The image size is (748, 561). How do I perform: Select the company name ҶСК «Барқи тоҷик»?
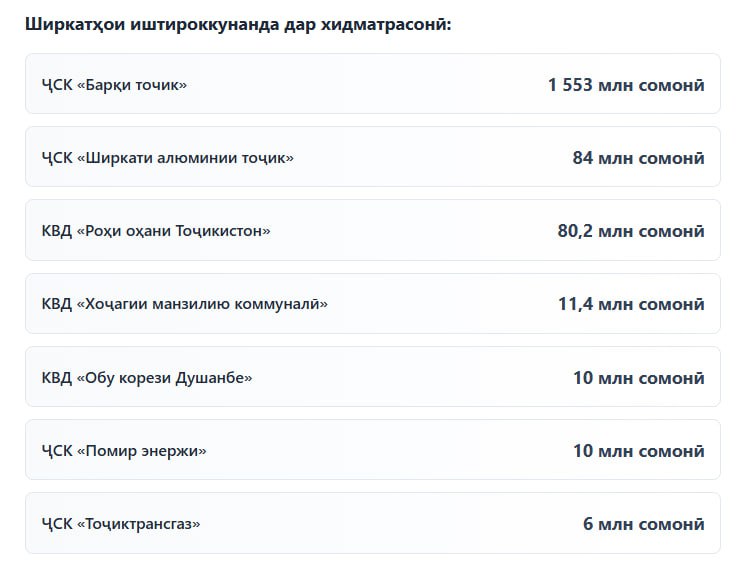pos(114,85)
